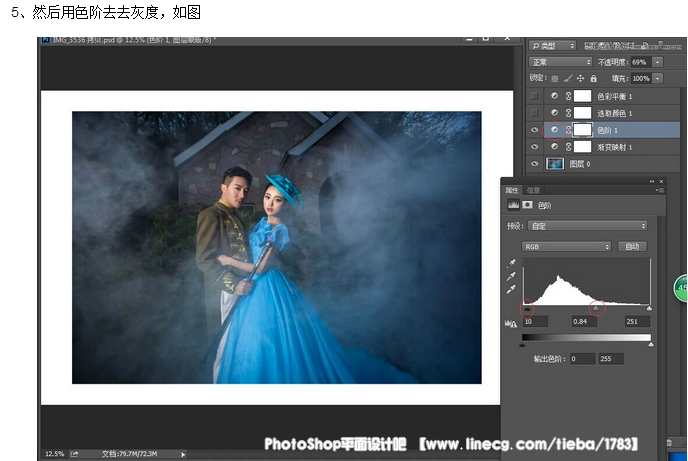The image size is (688, 461).
Task: Open the layer filter 类型 dropdown
Action: 552,46
